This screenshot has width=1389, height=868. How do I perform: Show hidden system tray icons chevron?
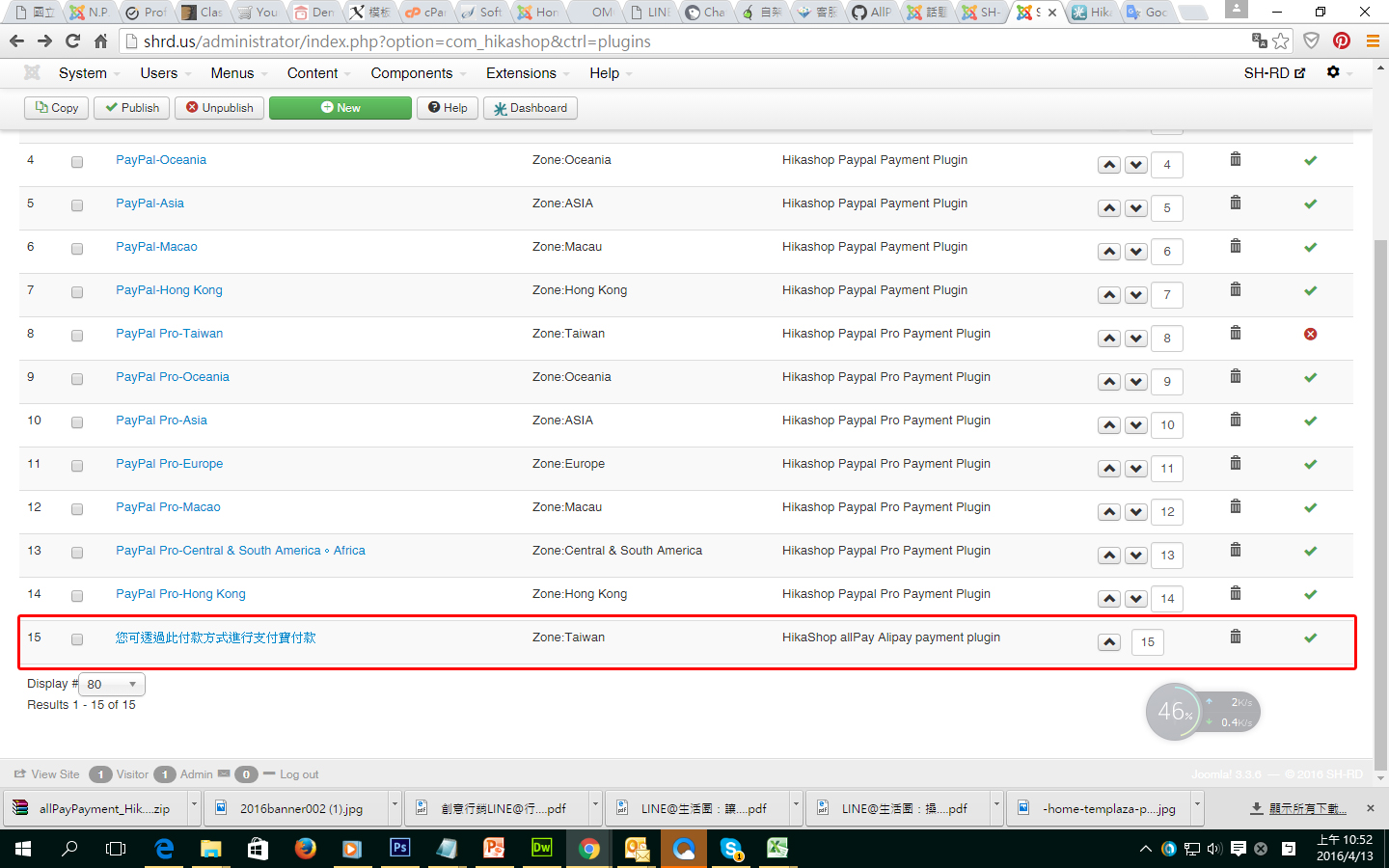click(x=1145, y=849)
